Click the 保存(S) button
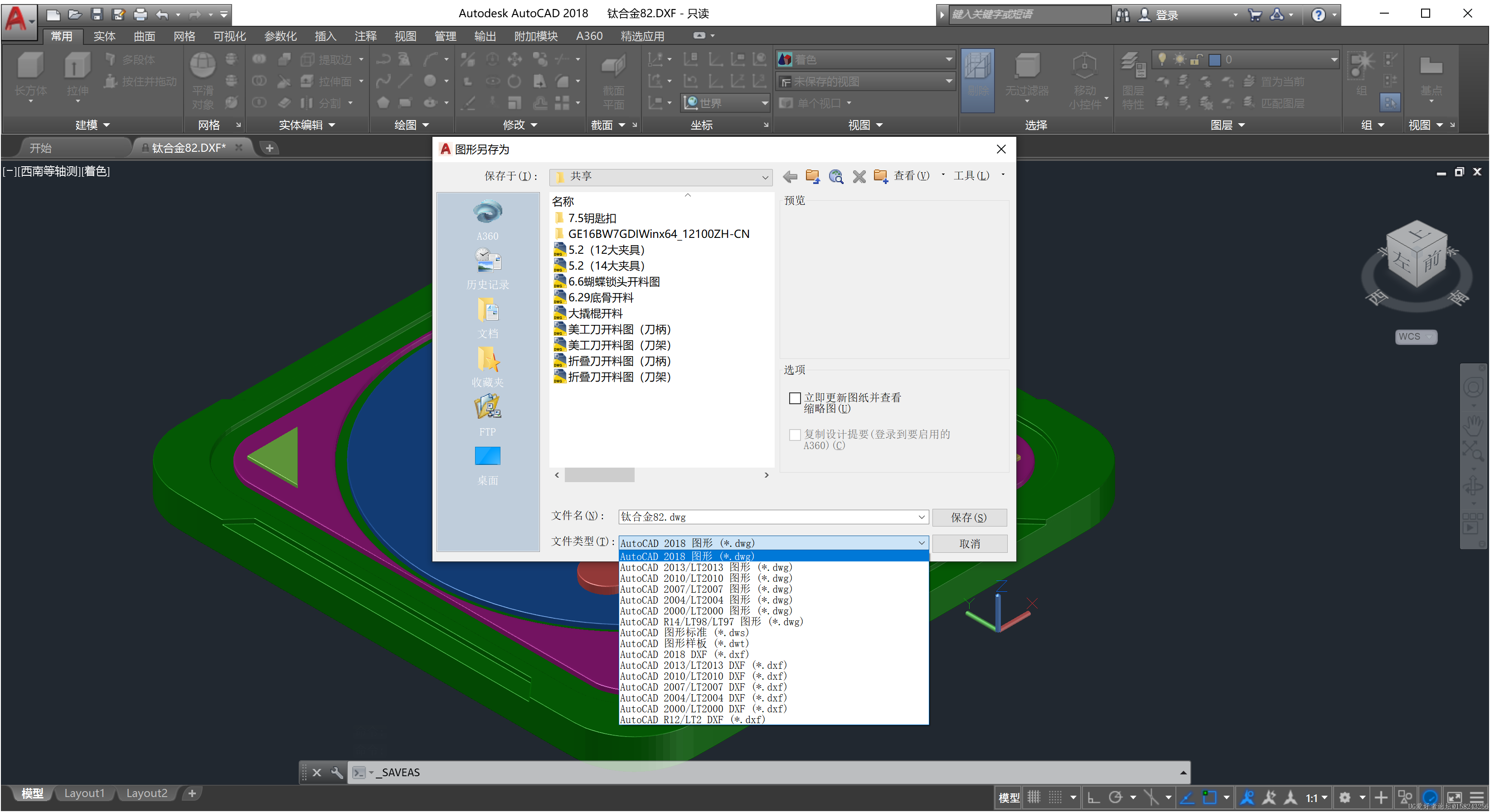The image size is (1490, 812). [969, 517]
